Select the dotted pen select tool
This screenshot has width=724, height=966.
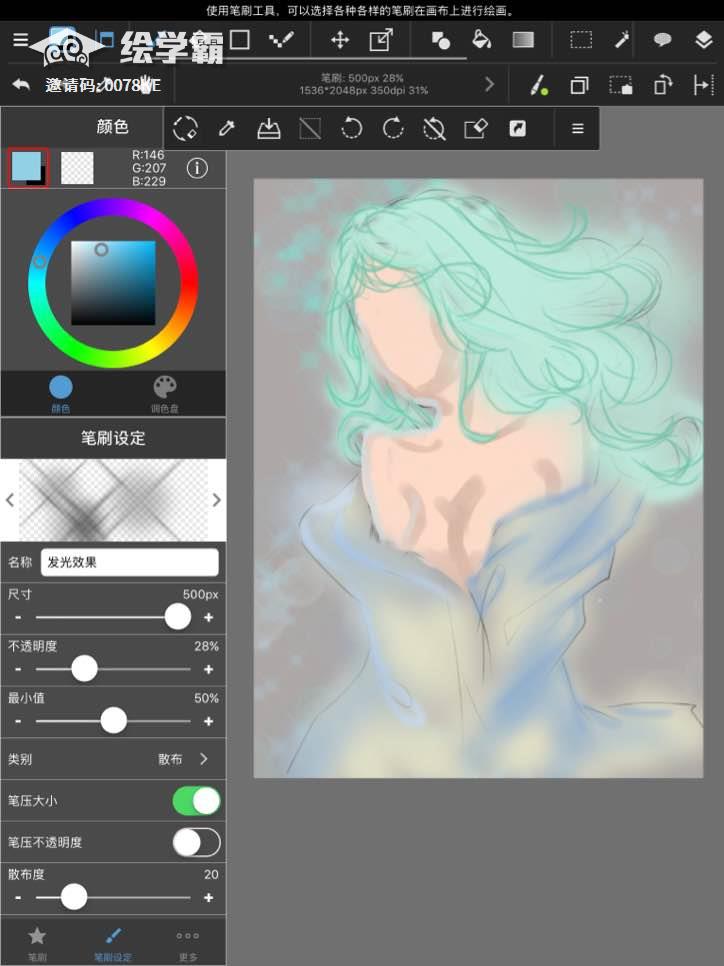coord(281,40)
